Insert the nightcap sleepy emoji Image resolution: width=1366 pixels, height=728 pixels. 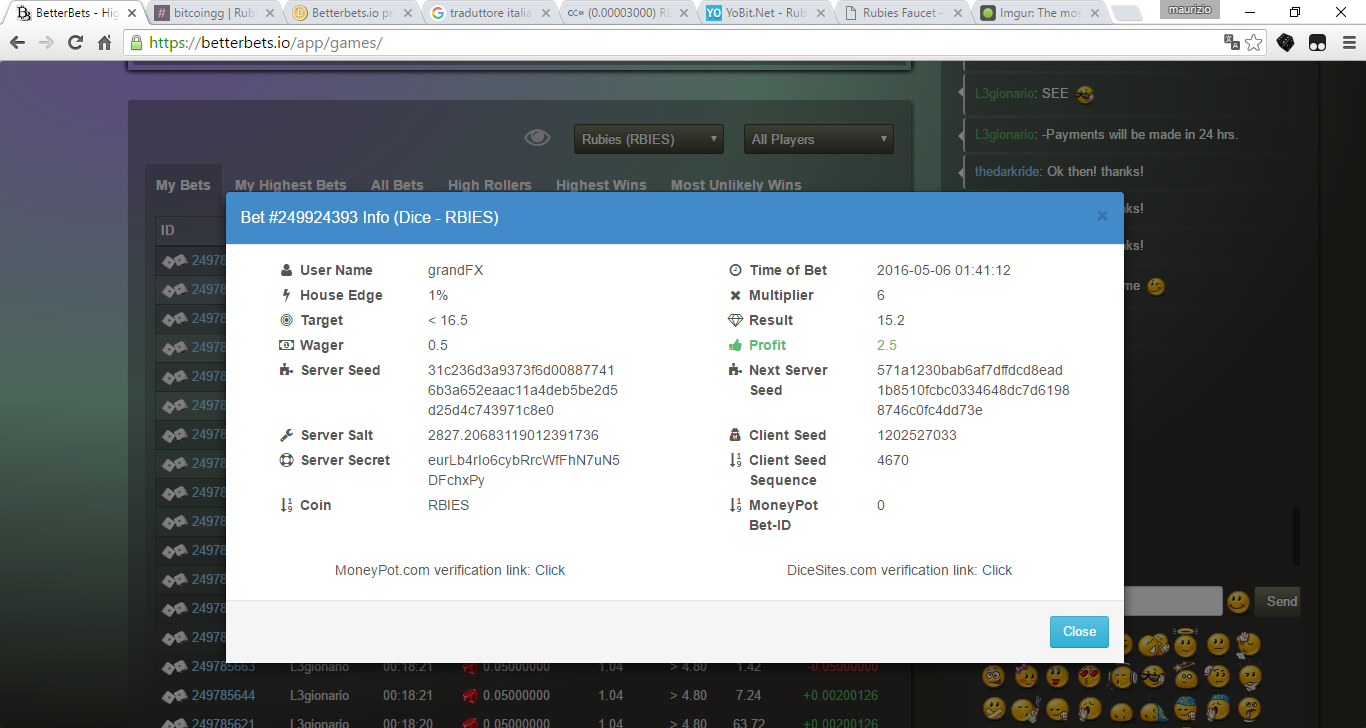(x=1185, y=706)
